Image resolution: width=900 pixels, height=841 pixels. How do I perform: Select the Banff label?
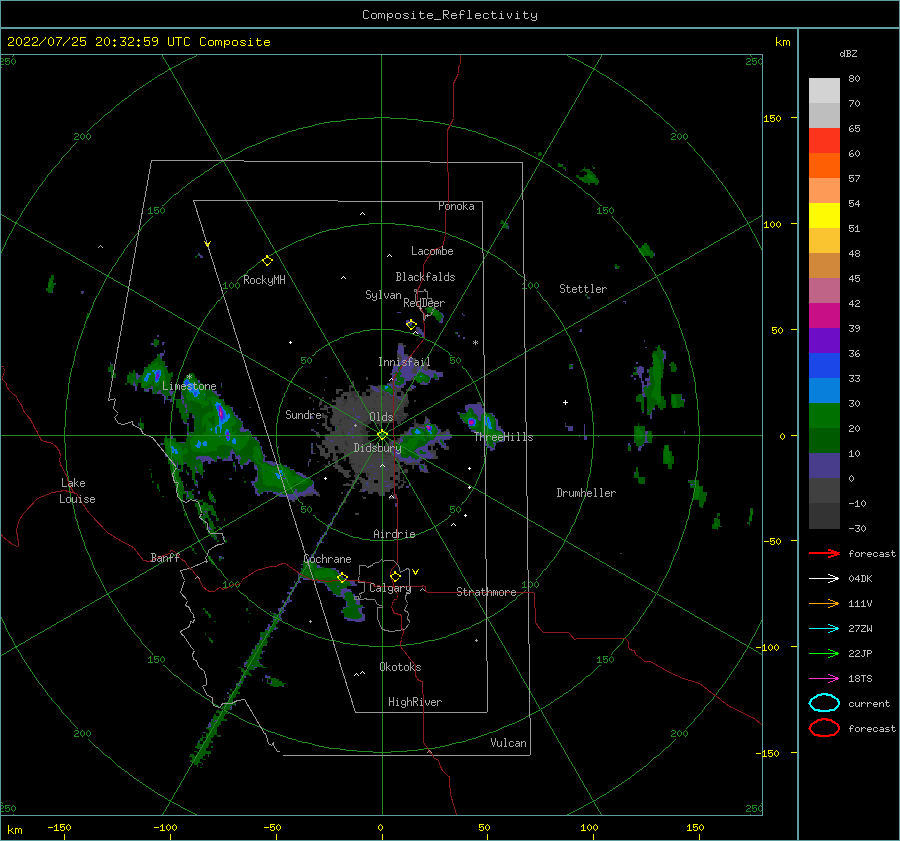coord(165,557)
